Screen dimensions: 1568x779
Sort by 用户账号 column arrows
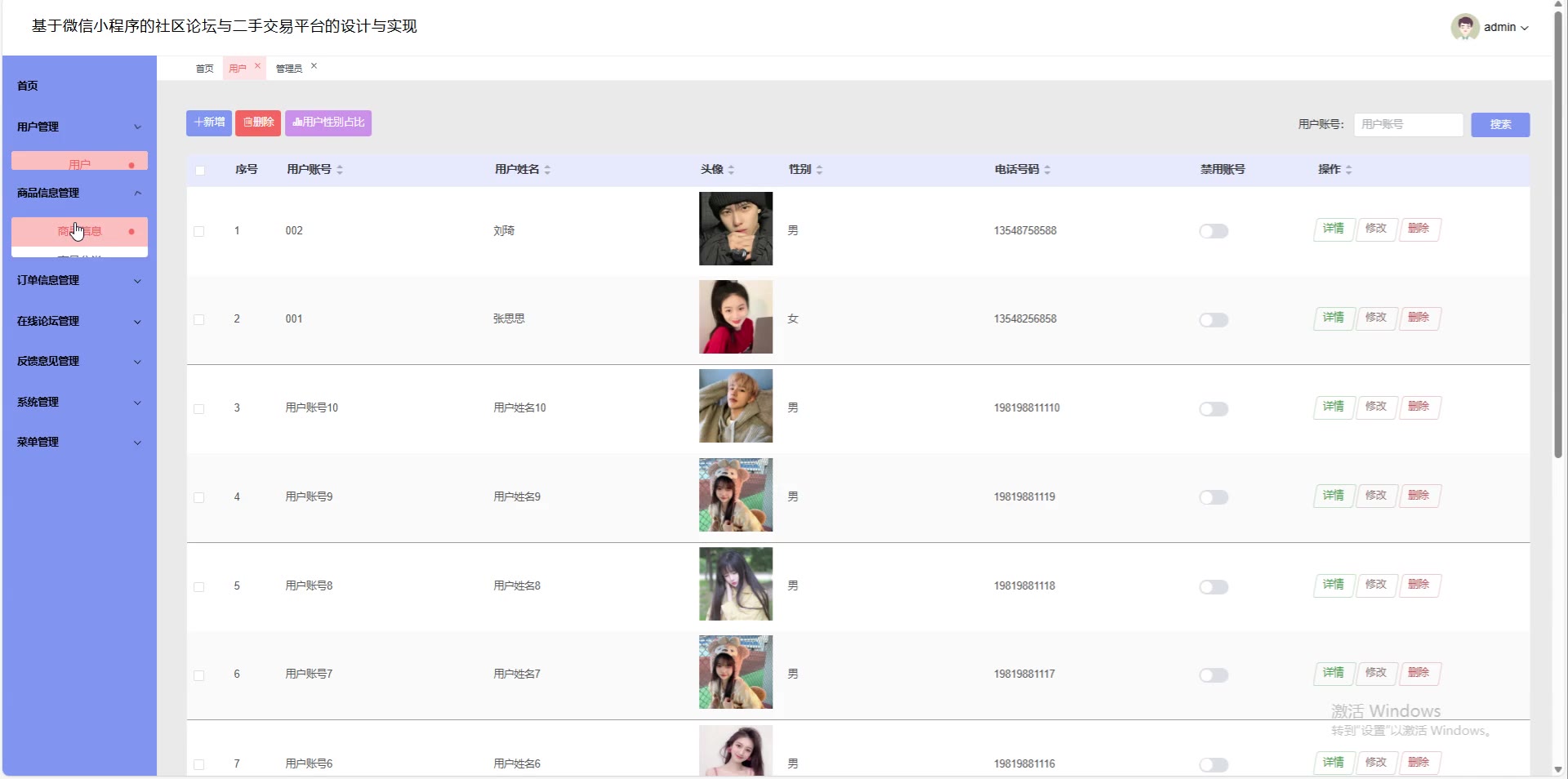340,170
